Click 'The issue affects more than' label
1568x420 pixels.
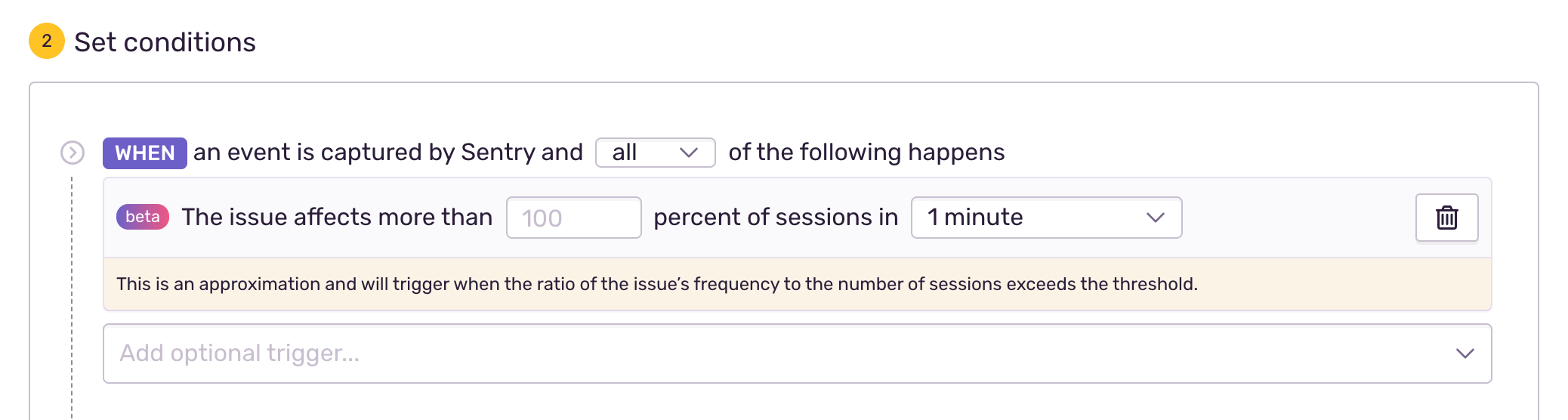[x=337, y=218]
